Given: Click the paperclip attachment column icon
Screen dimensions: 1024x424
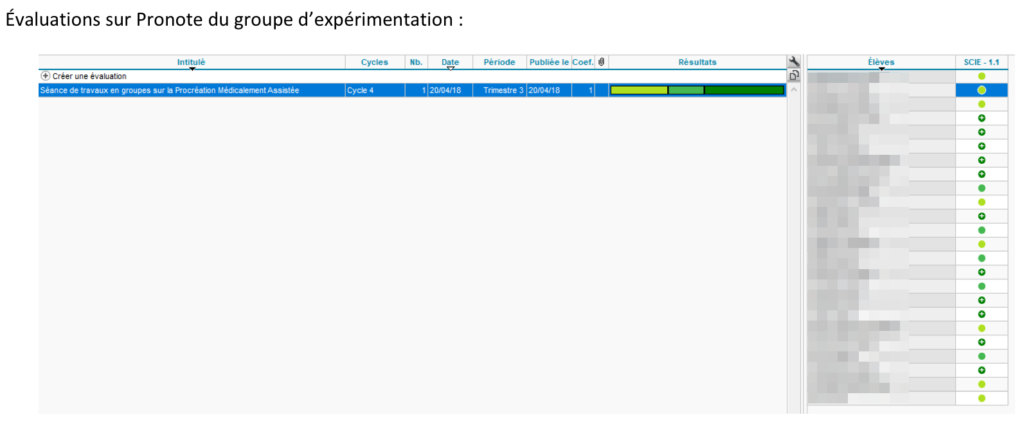Looking at the screenshot, I should tap(601, 62).
